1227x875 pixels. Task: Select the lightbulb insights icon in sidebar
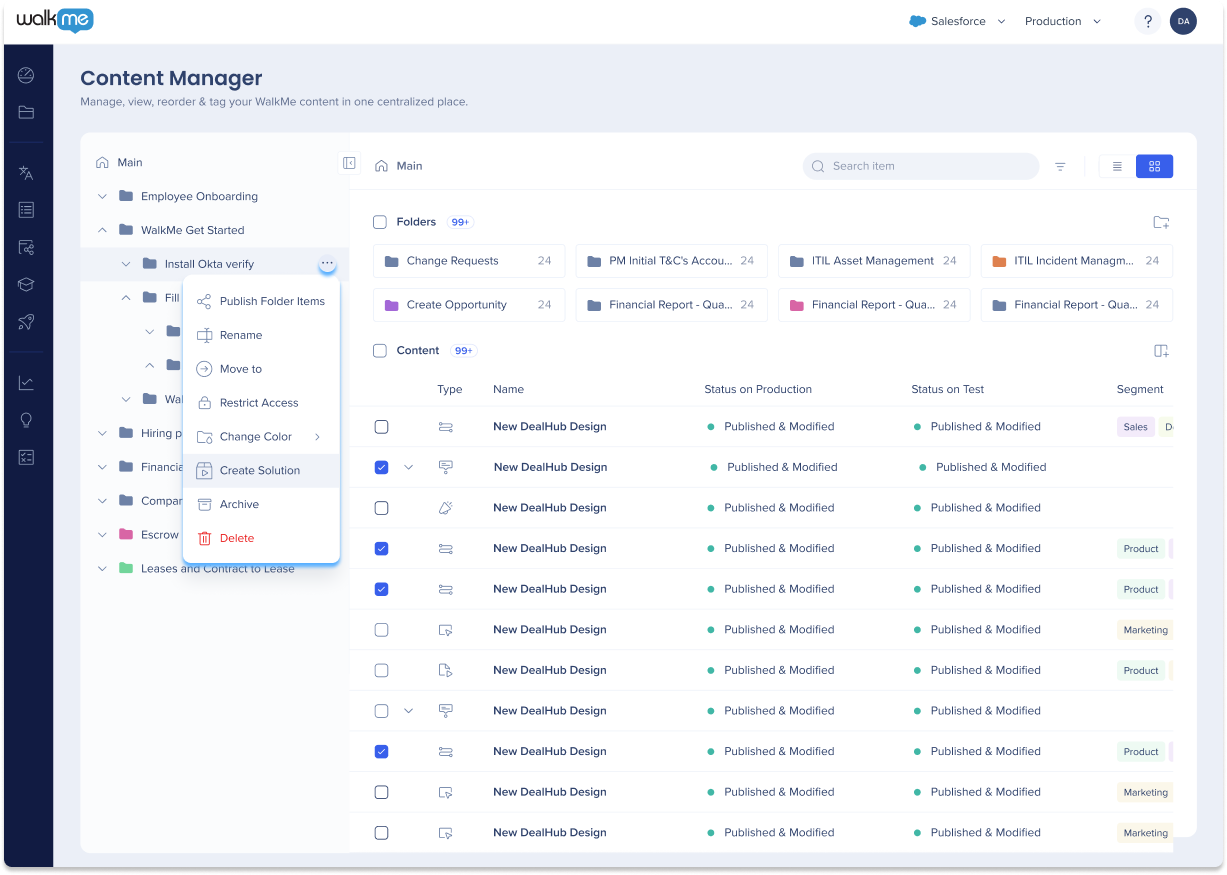[26, 419]
